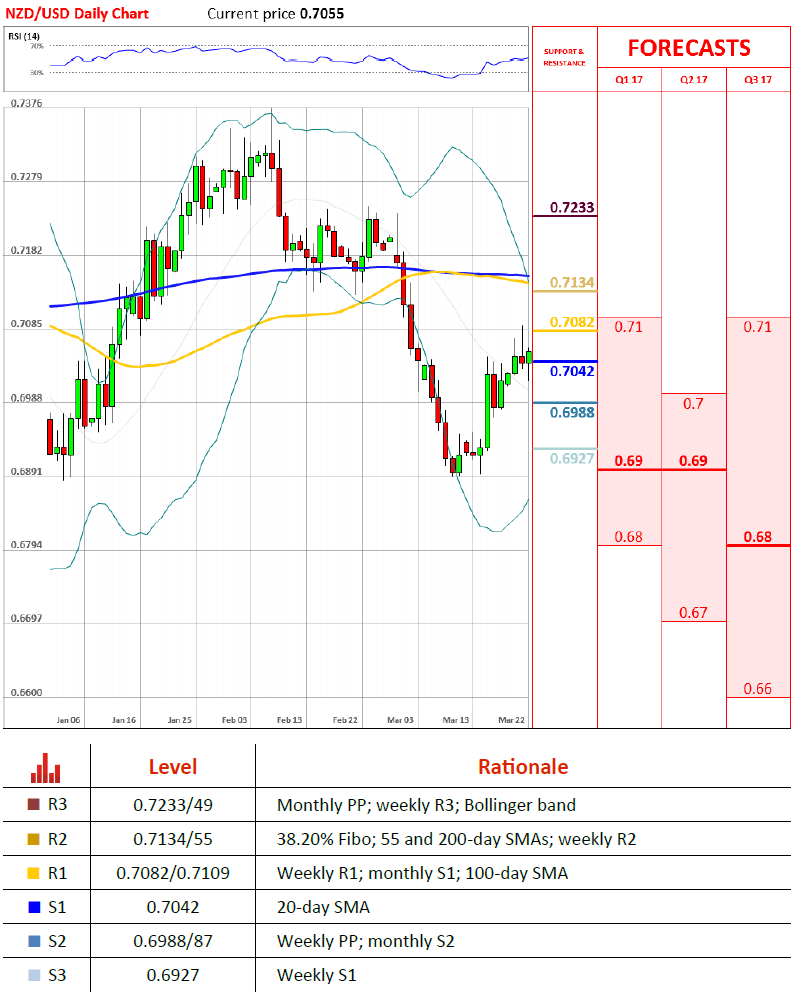Click the R3 dark red color square
The image size is (800, 993).
[34, 804]
